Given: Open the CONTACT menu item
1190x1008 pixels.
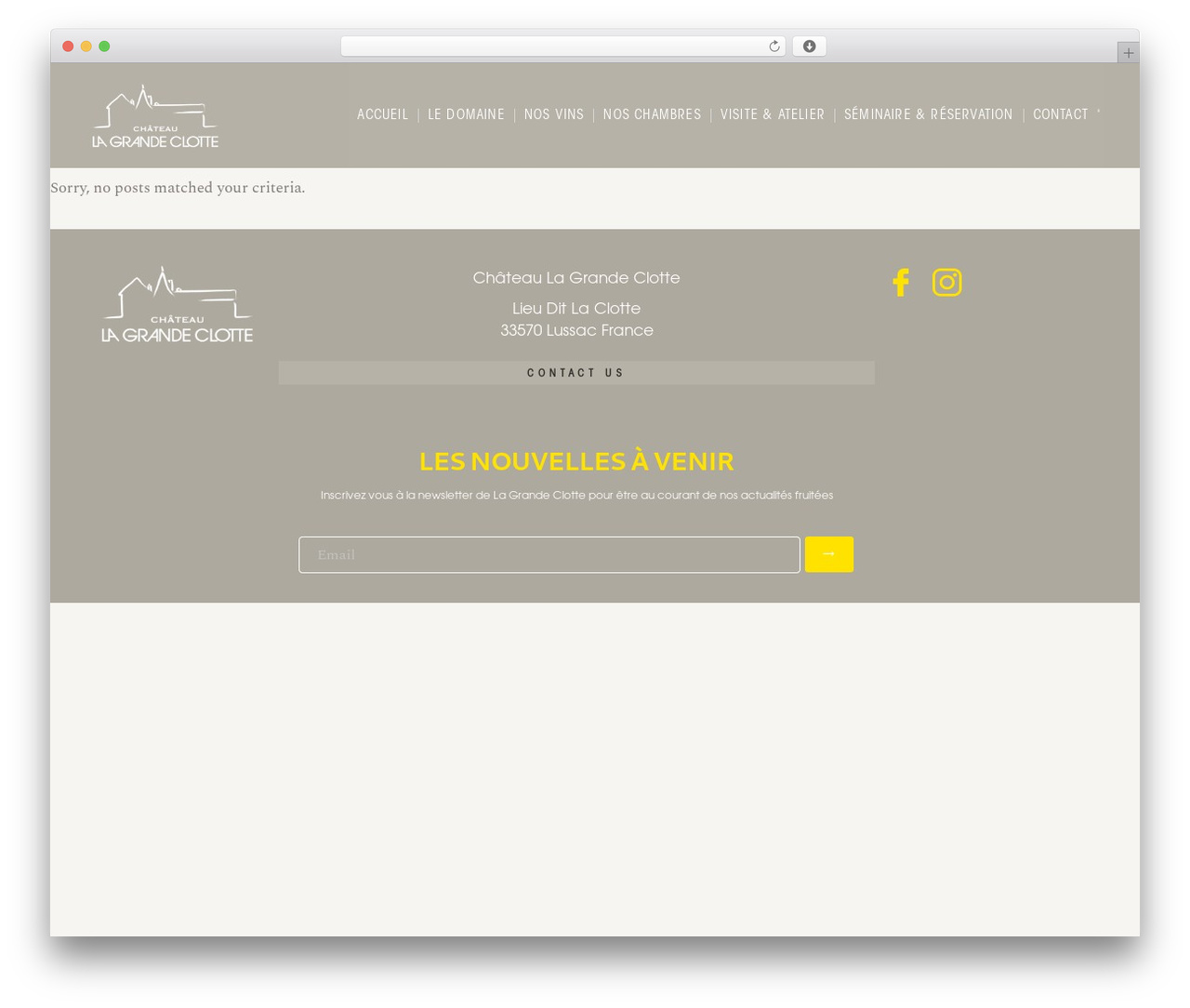Looking at the screenshot, I should click(1060, 114).
